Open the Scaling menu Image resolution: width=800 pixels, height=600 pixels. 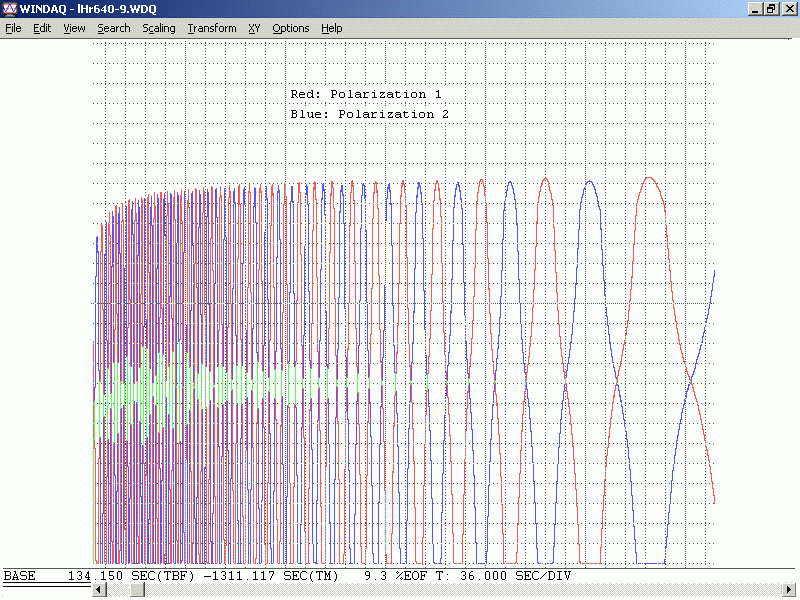tap(159, 28)
